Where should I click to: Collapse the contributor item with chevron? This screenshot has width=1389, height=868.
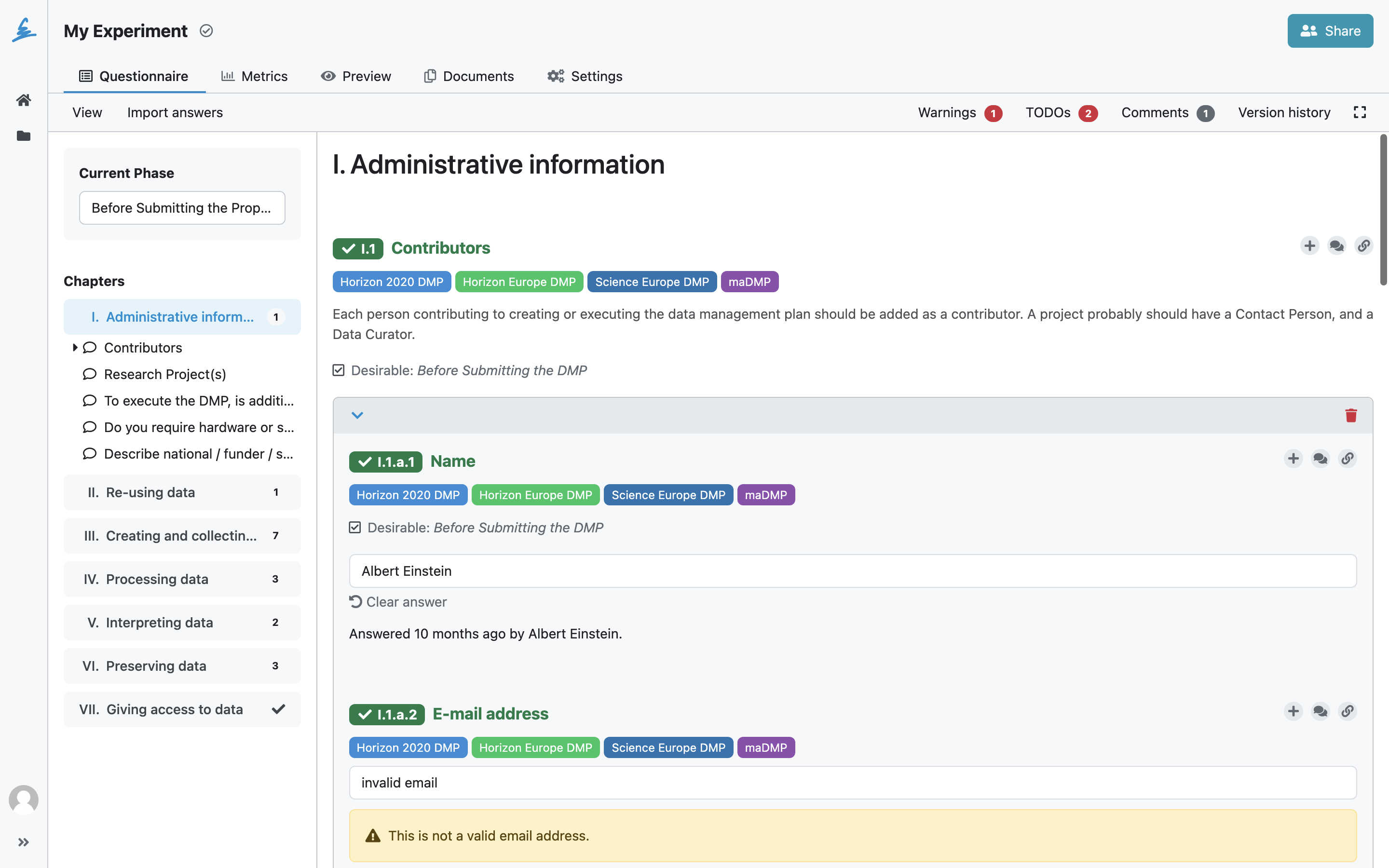tap(357, 415)
